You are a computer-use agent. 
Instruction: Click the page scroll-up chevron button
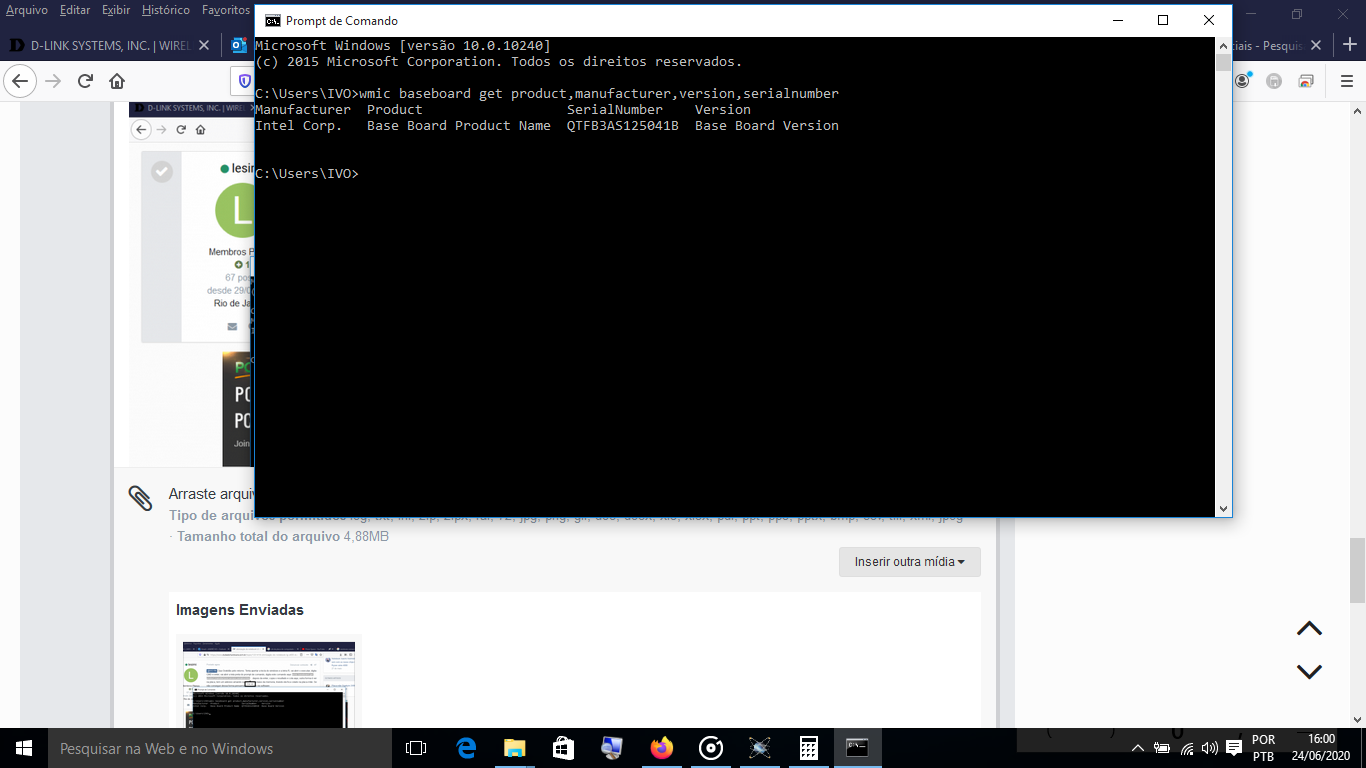(1309, 628)
